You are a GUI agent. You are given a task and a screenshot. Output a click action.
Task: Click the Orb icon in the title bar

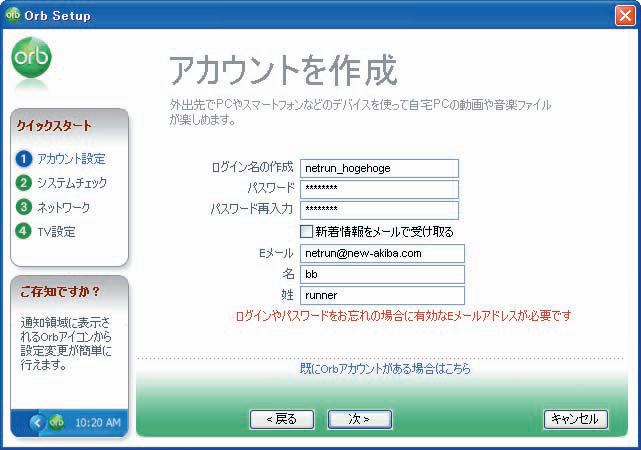12,15
